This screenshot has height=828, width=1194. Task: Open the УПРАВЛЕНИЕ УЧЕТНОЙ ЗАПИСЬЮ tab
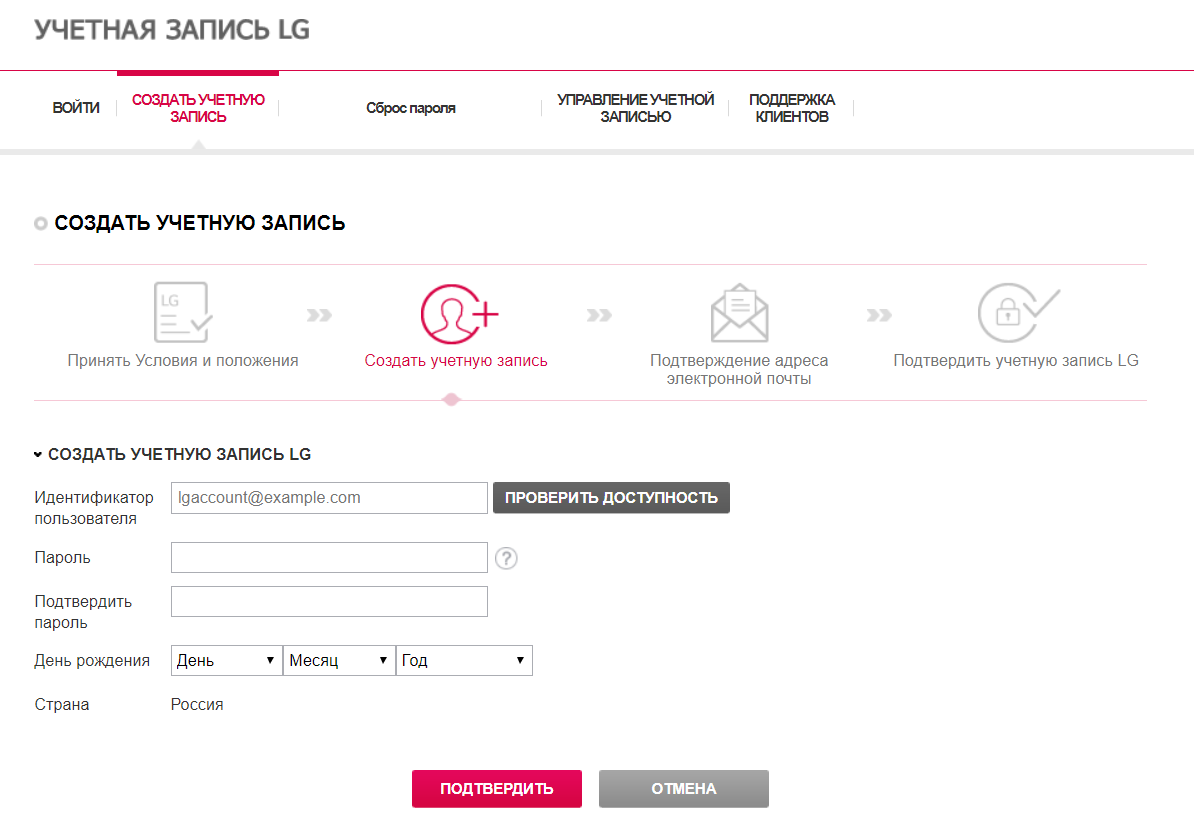coord(635,108)
